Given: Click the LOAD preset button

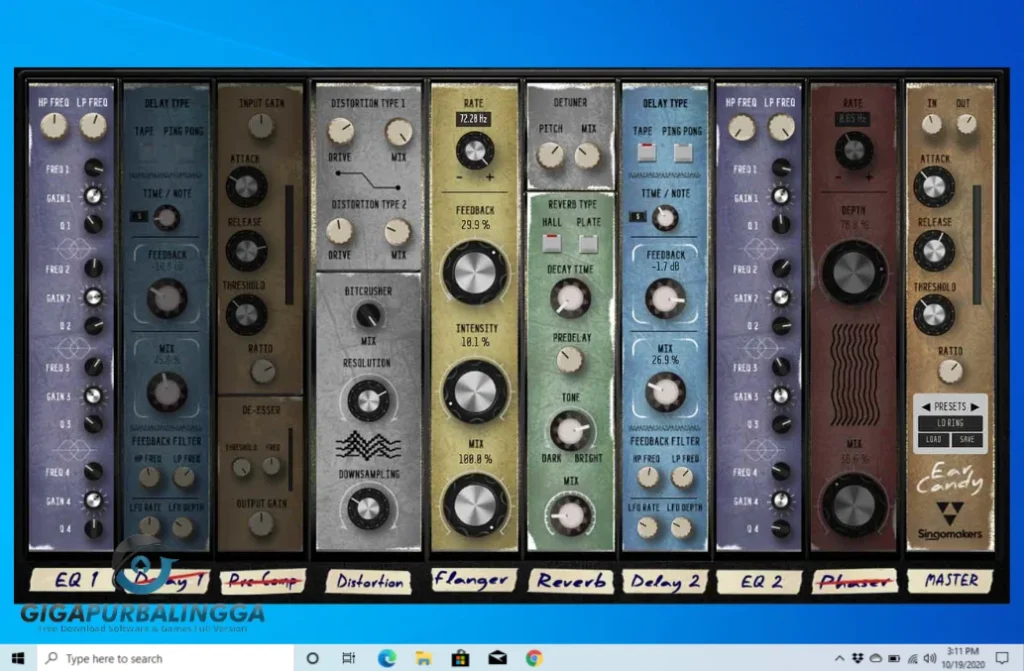Looking at the screenshot, I should click(x=932, y=440).
